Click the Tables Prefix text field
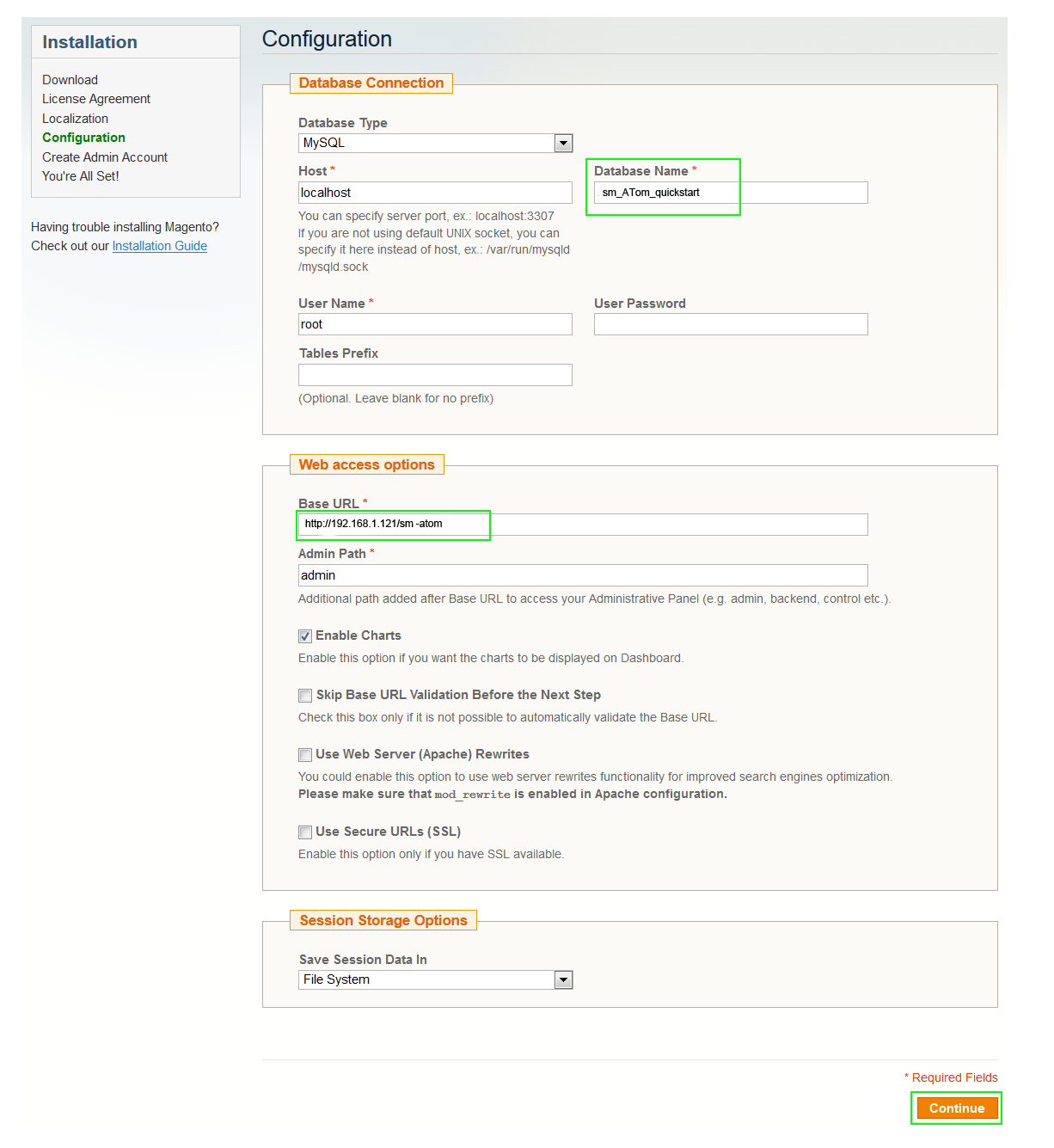Viewport: 1054px width, 1148px height. [x=435, y=375]
